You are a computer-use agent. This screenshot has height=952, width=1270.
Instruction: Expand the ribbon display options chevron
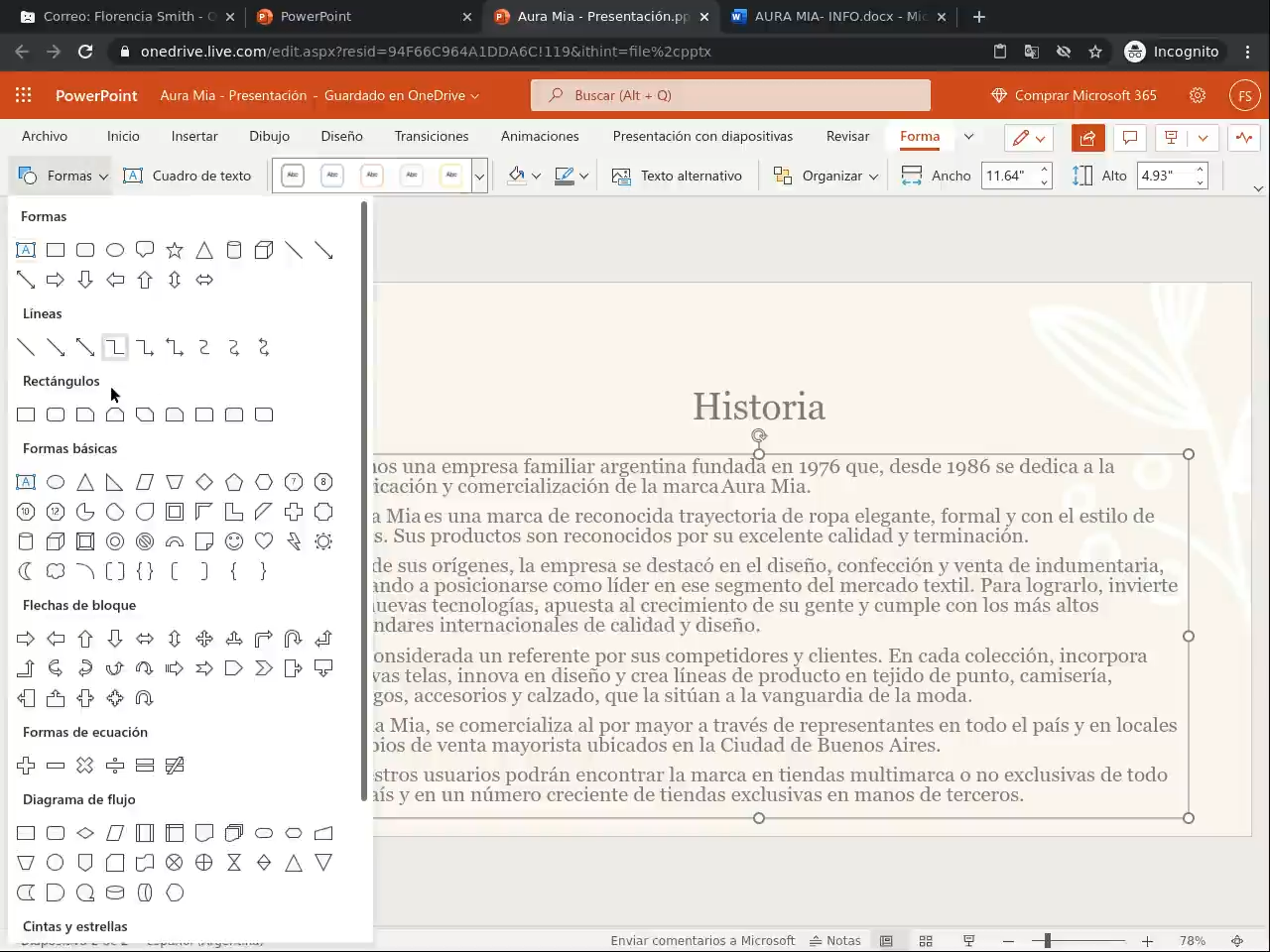(x=1258, y=188)
